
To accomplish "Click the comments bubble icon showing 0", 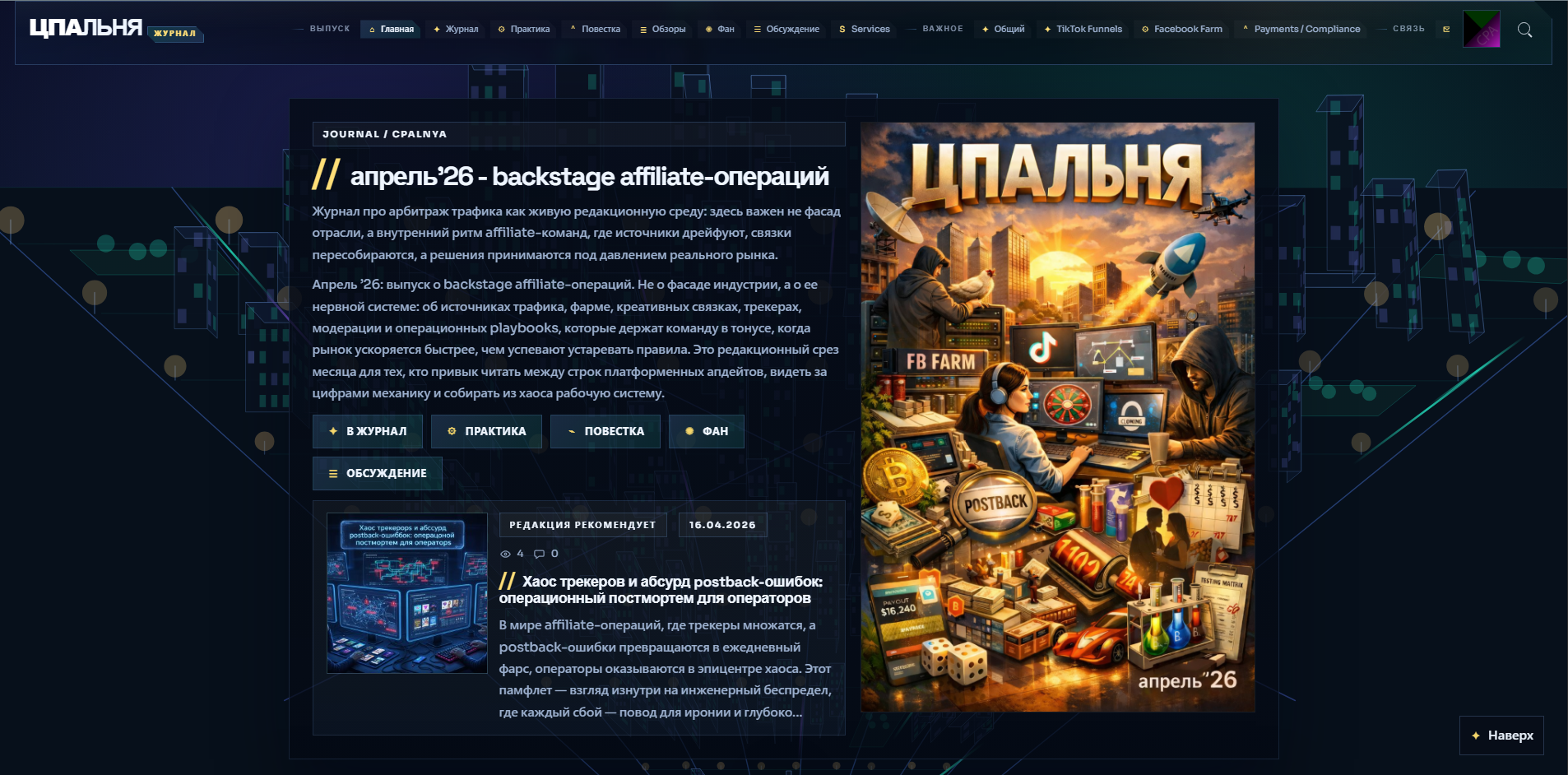I will pos(540,554).
